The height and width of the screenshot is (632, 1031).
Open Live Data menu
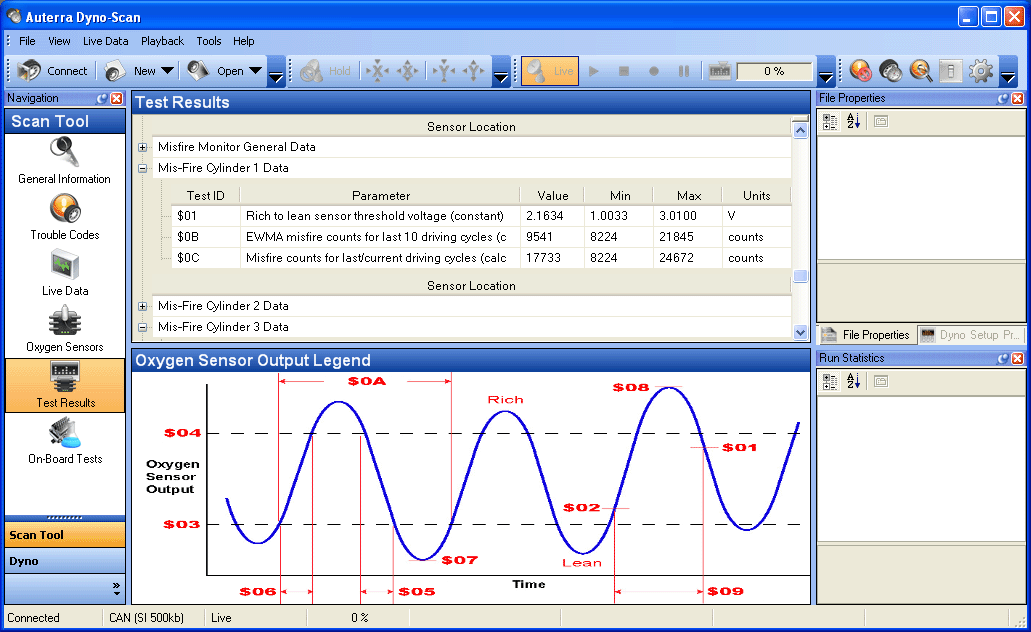click(105, 41)
